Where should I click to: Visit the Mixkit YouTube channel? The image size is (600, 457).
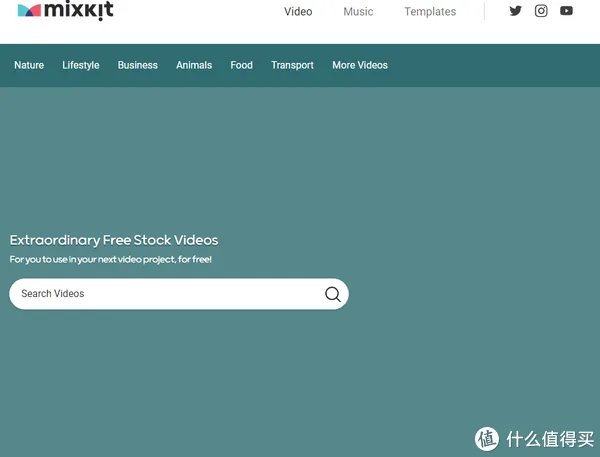(567, 11)
